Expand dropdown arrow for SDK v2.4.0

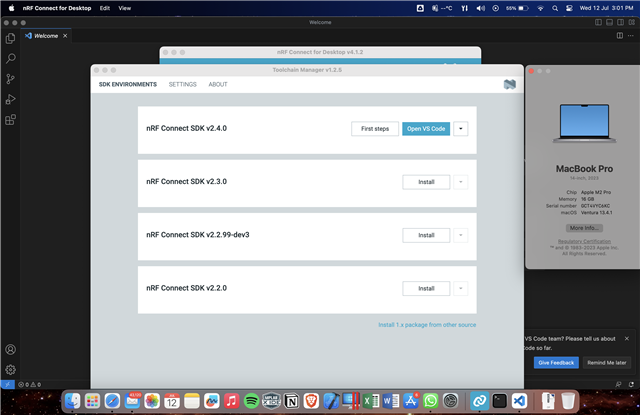point(461,129)
